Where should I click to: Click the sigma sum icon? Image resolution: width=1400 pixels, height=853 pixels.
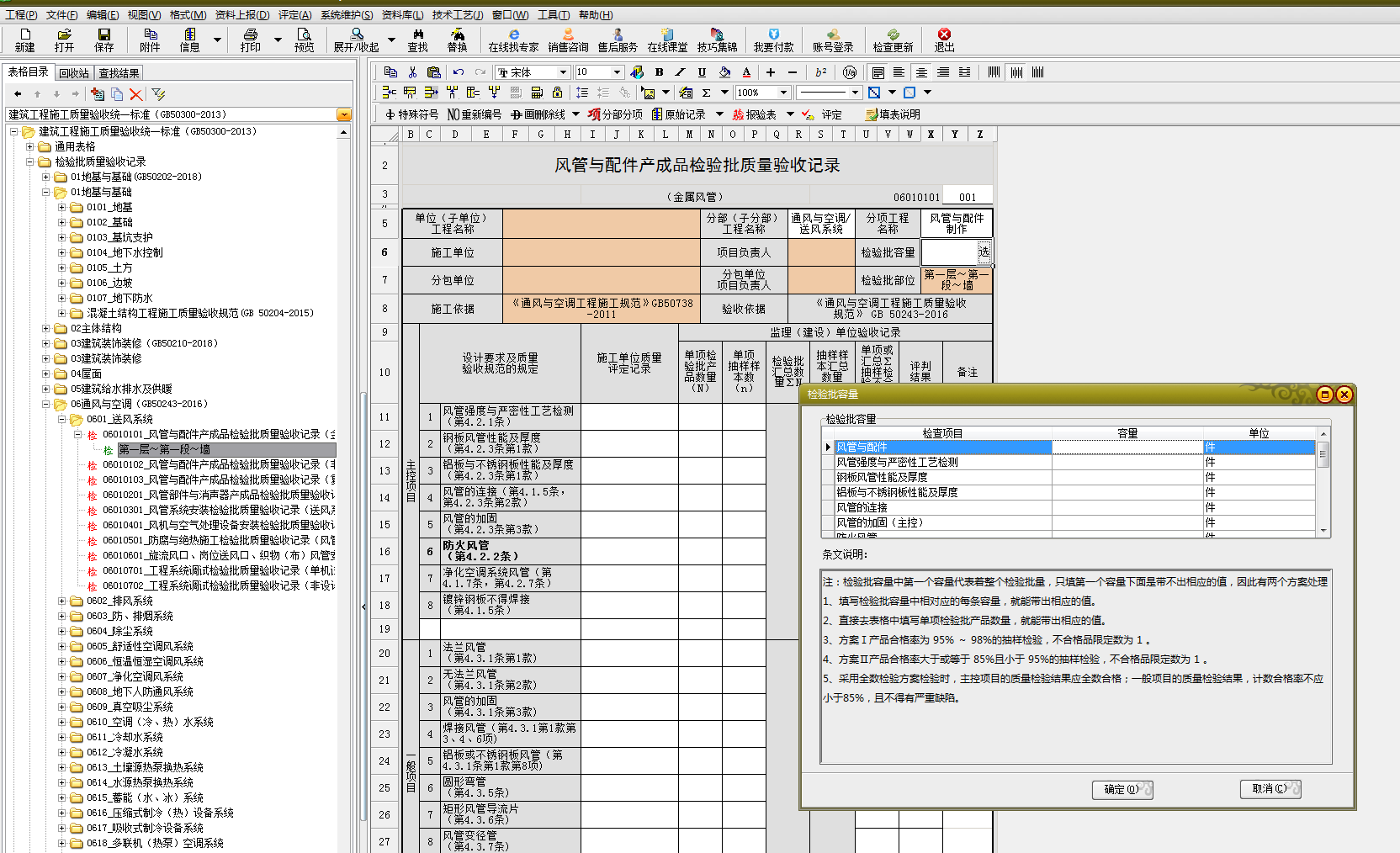pyautogui.click(x=707, y=93)
